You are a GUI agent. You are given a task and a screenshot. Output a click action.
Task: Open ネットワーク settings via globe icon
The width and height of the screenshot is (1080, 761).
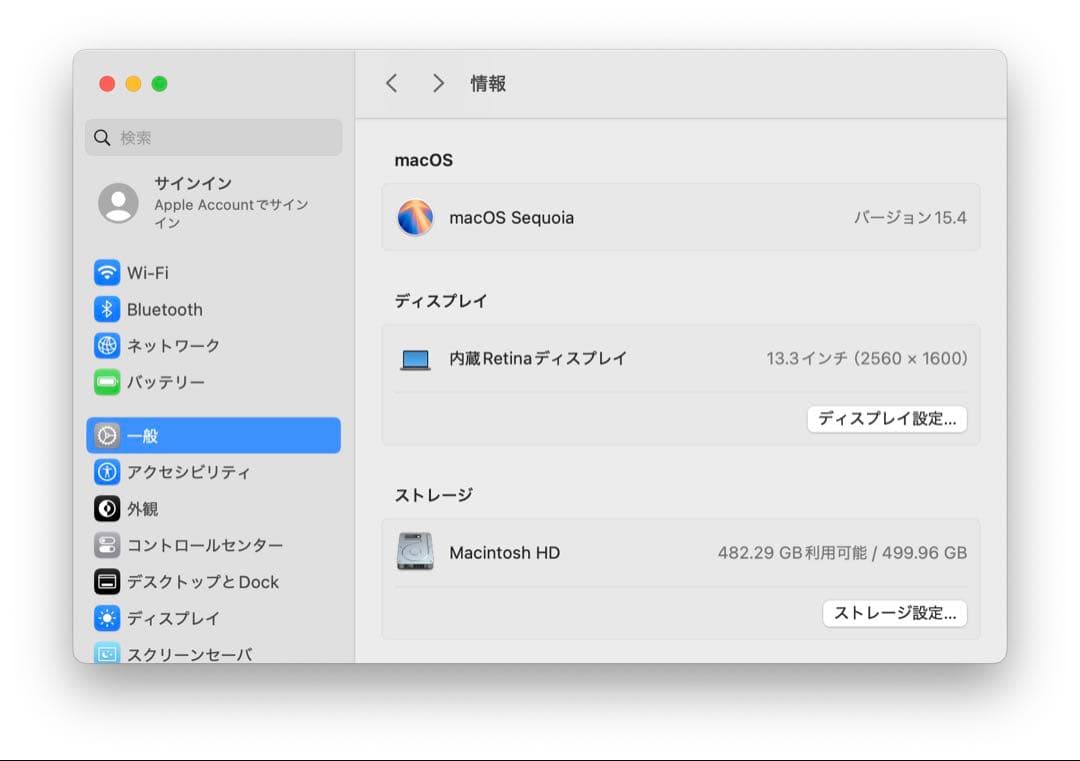tap(107, 345)
